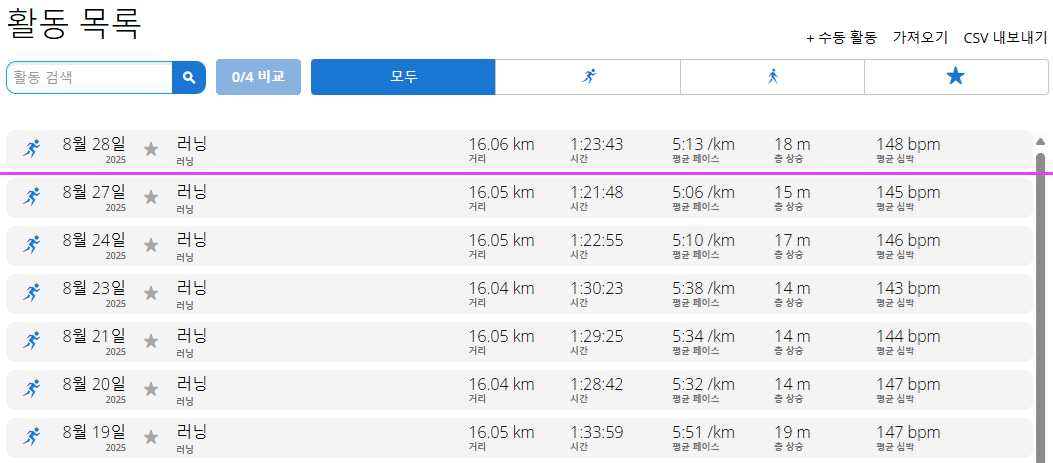
Task: Select the running filter tab
Action: [588, 77]
